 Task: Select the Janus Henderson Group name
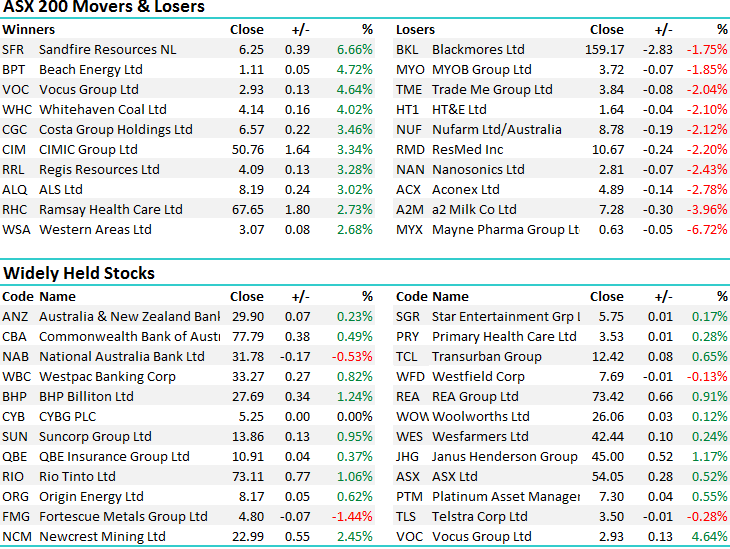tap(505, 457)
